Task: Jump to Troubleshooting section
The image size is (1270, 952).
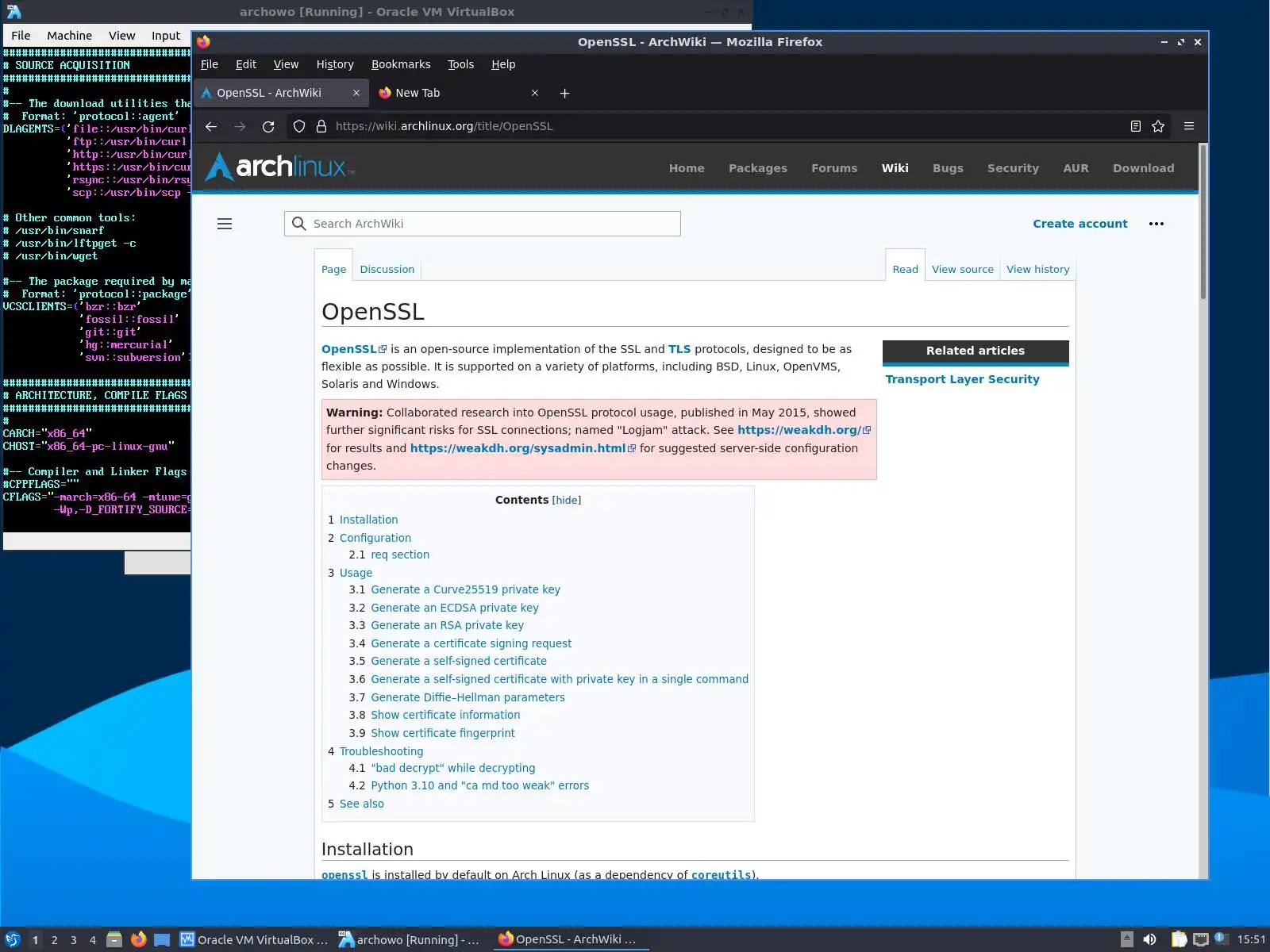Action: pyautogui.click(x=381, y=751)
